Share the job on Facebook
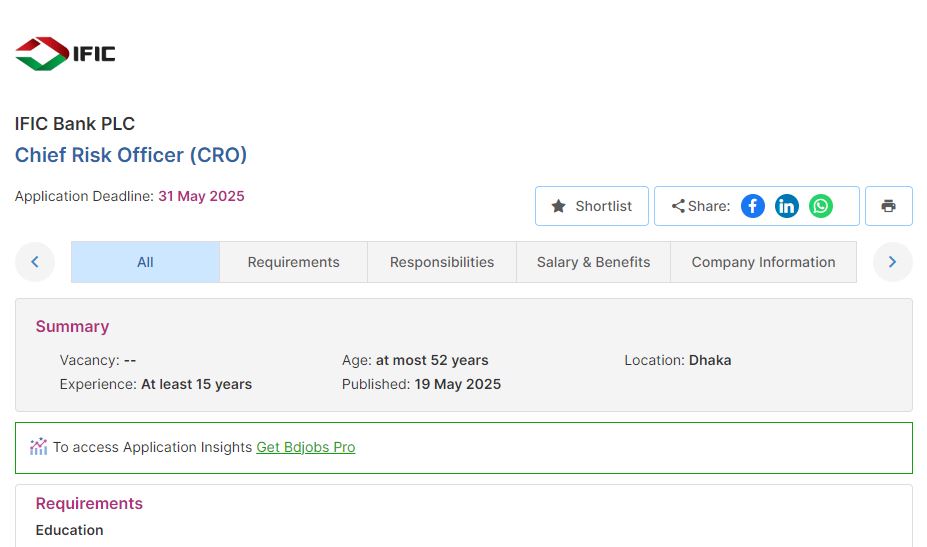 [752, 206]
